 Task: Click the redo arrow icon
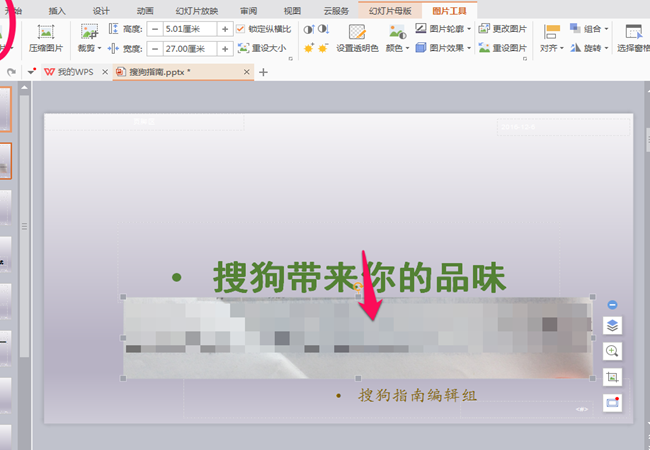(x=11, y=72)
